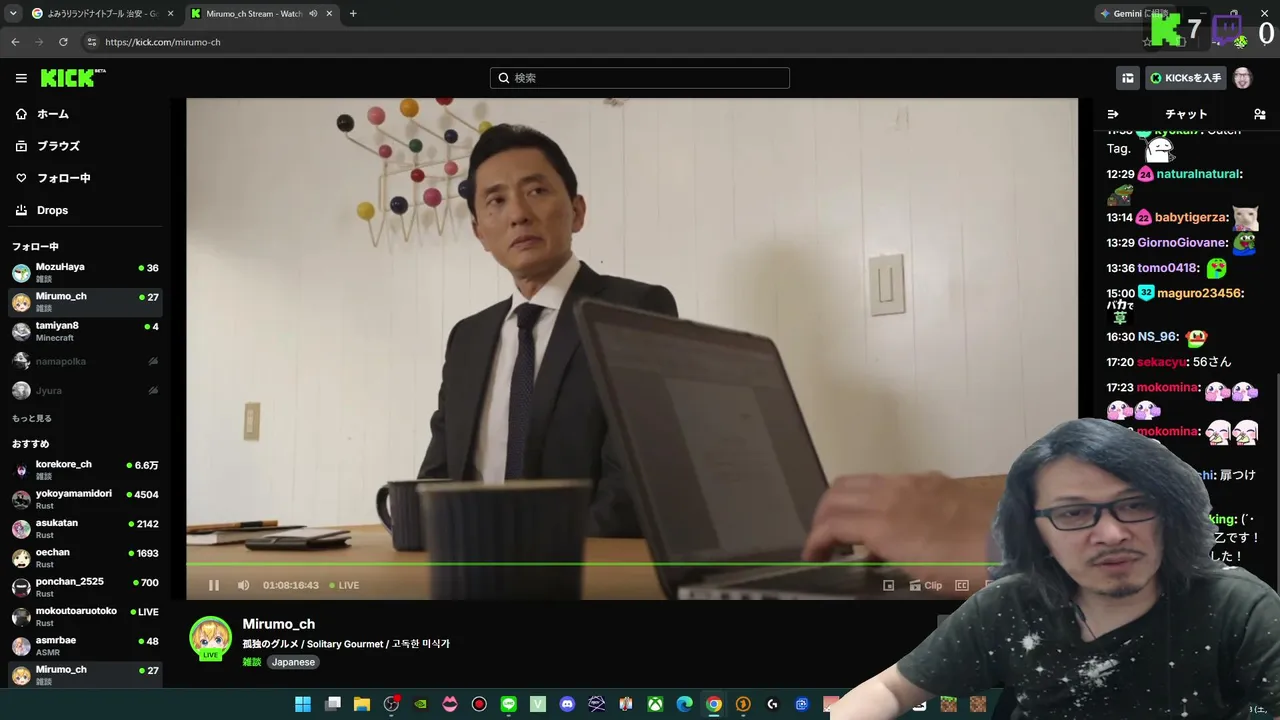Toggle closed captions (CC) on the player

click(x=962, y=585)
